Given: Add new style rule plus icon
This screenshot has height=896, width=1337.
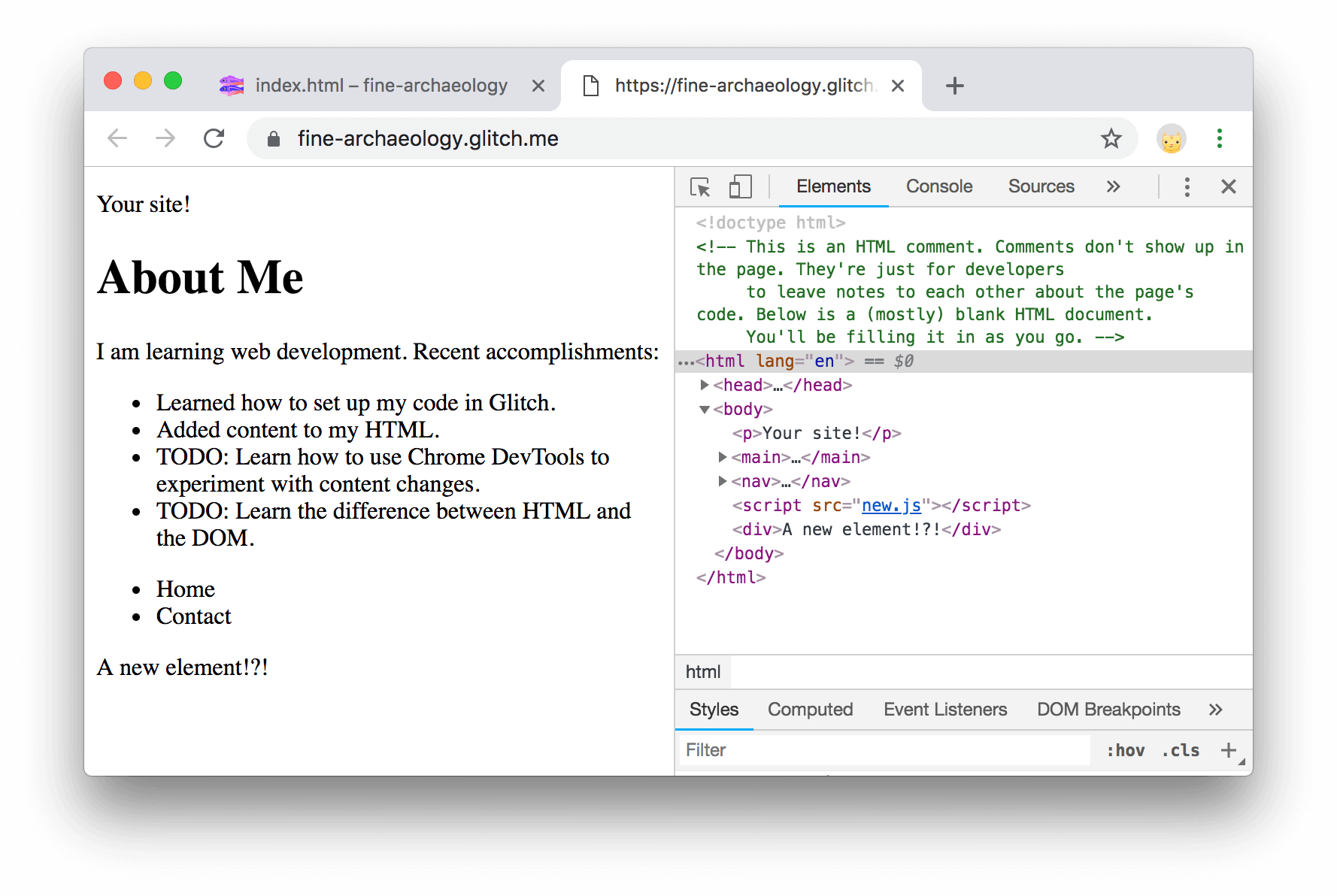Looking at the screenshot, I should click(1229, 750).
